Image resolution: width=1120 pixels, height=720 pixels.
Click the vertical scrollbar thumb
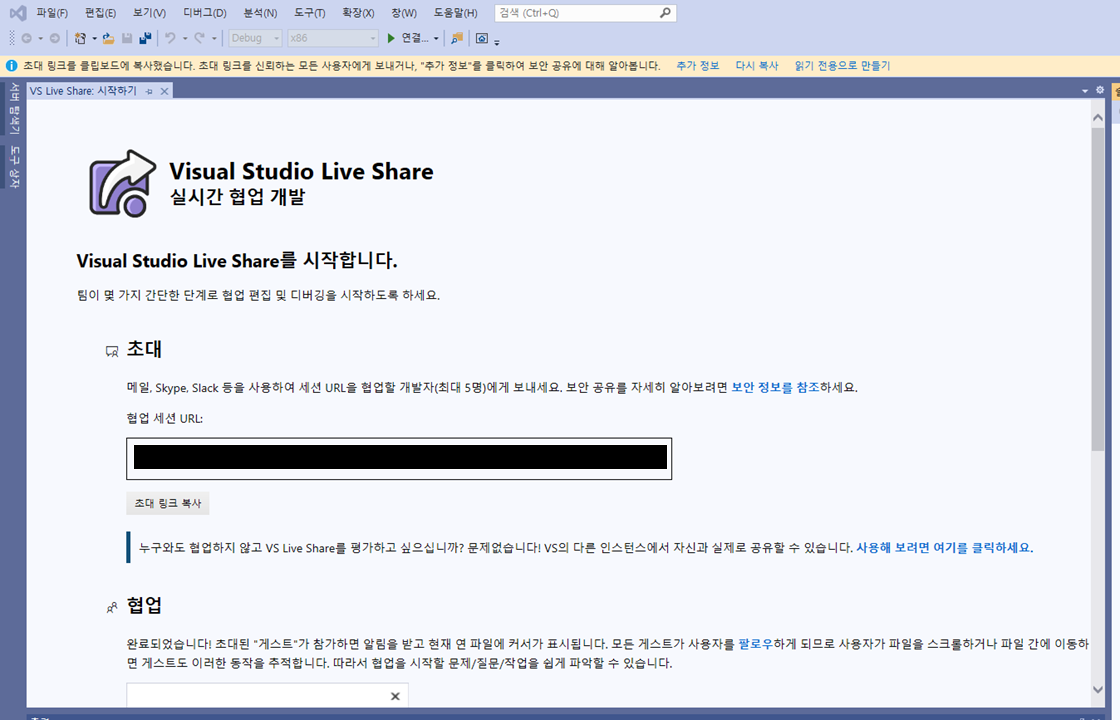point(1098,289)
